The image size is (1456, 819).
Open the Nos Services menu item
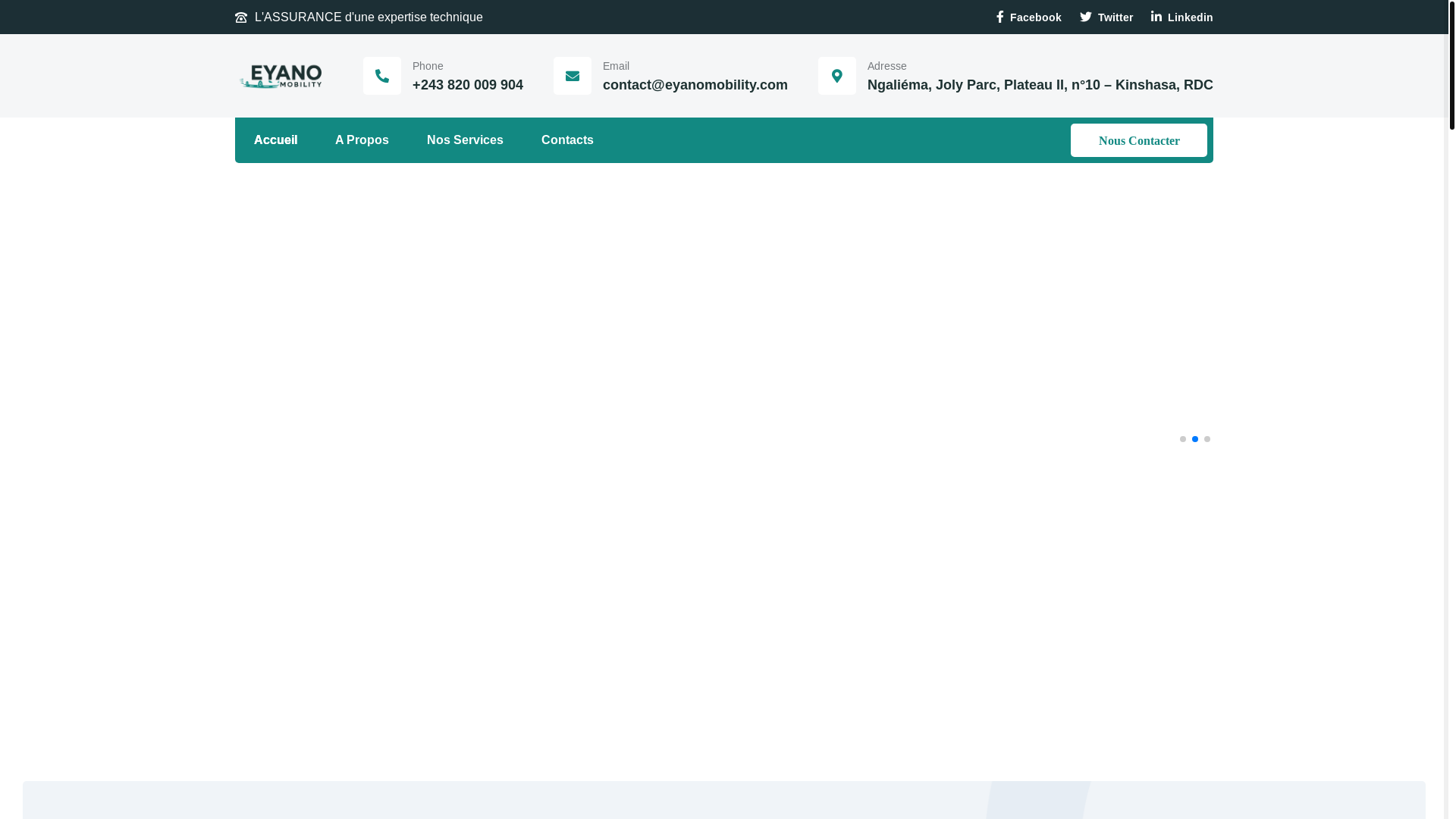point(465,140)
